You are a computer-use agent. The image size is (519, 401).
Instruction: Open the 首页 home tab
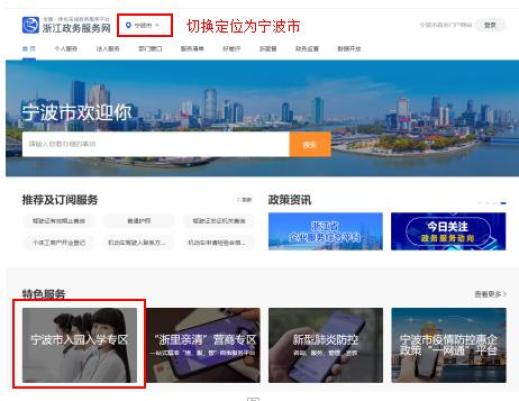coord(29,49)
